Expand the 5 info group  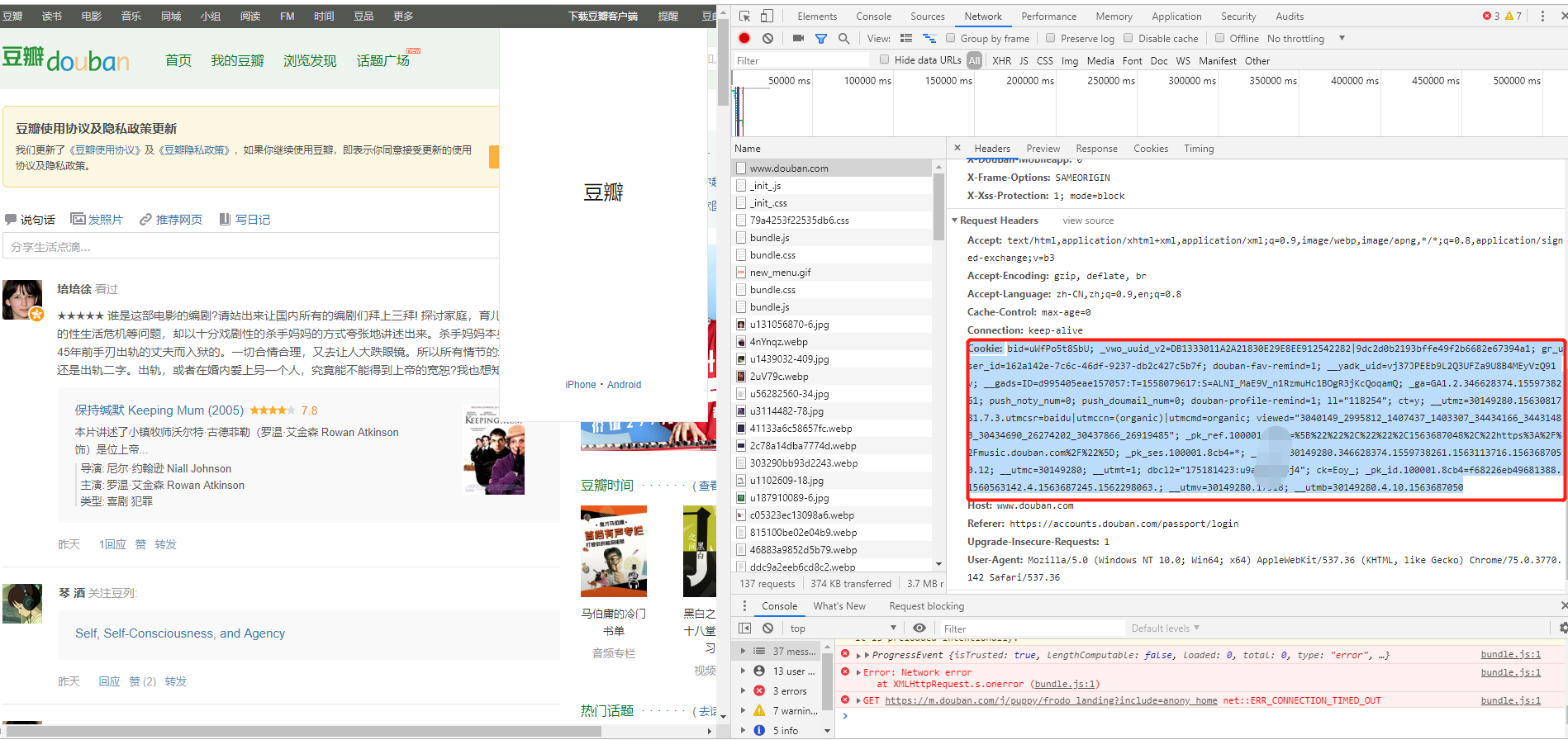point(743,730)
